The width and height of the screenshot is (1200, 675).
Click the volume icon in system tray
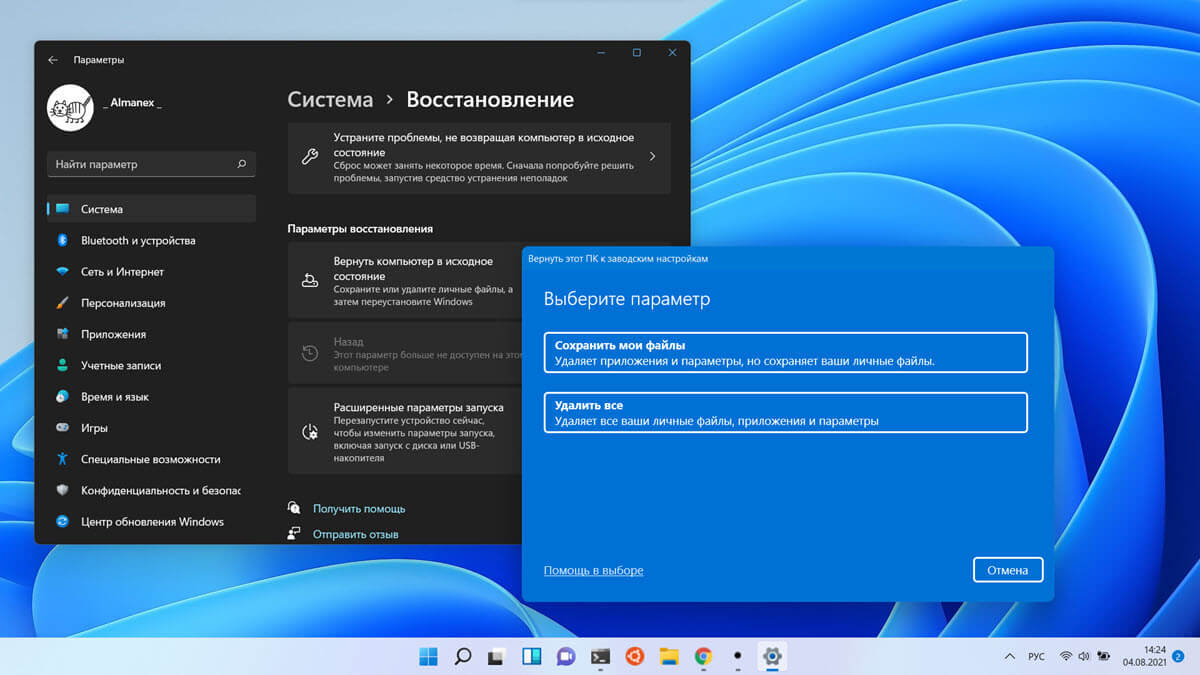click(x=1085, y=657)
